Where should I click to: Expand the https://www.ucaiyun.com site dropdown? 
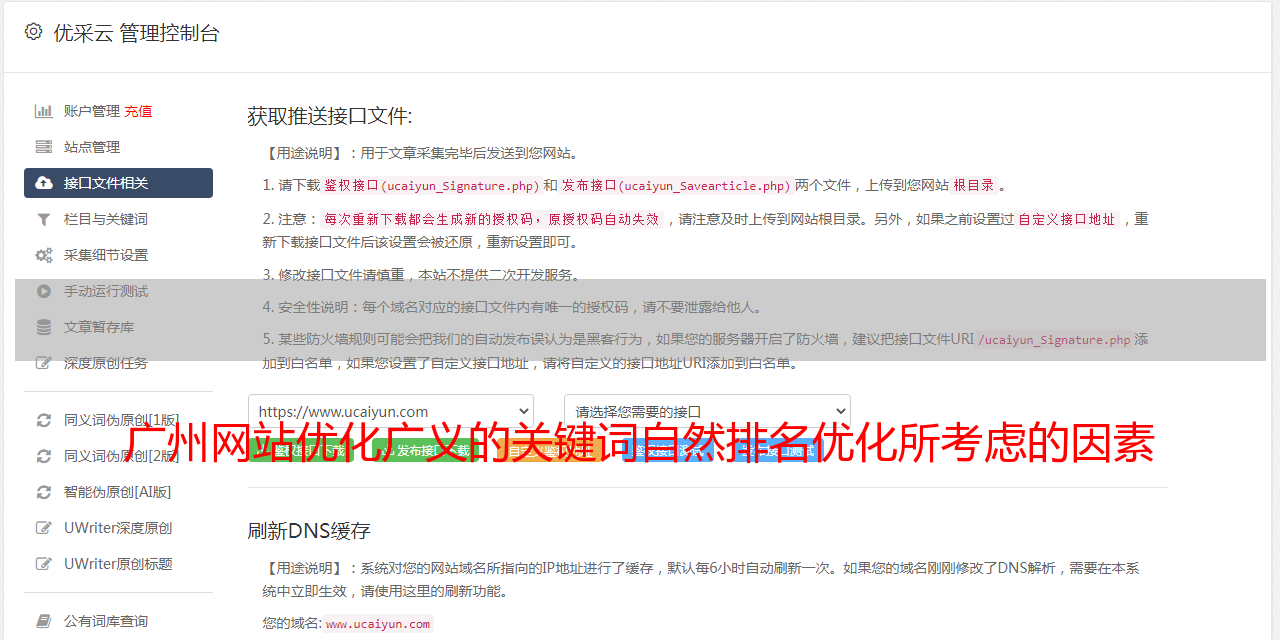coord(391,411)
